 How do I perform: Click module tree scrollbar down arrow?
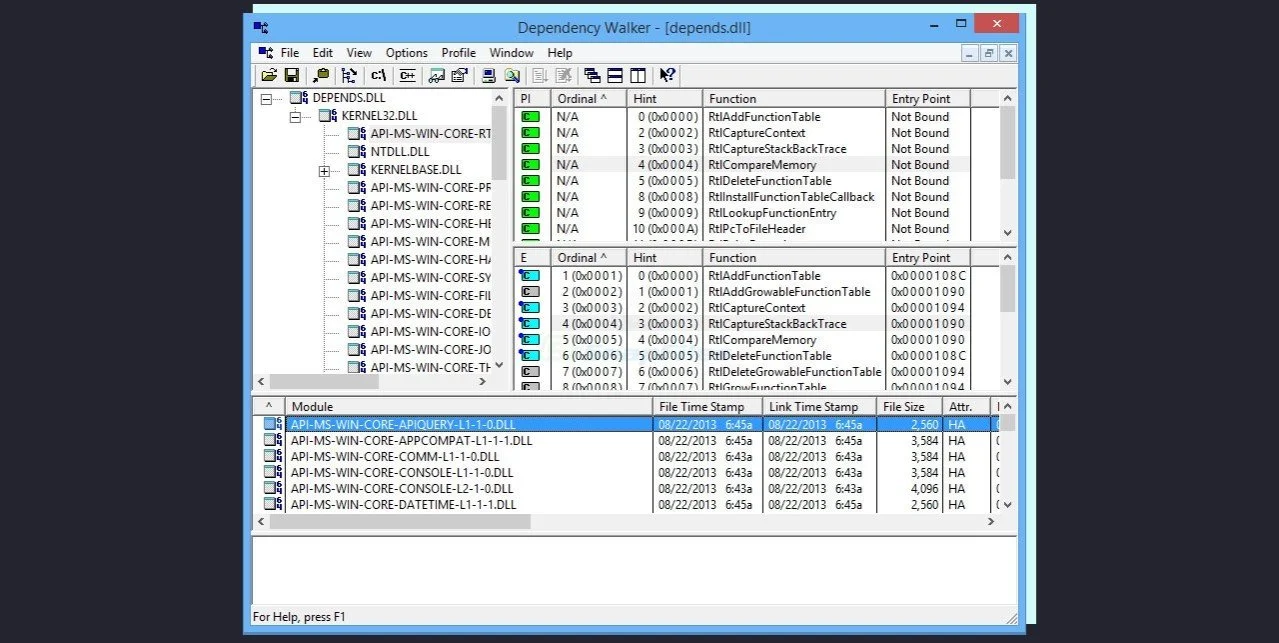[500, 365]
